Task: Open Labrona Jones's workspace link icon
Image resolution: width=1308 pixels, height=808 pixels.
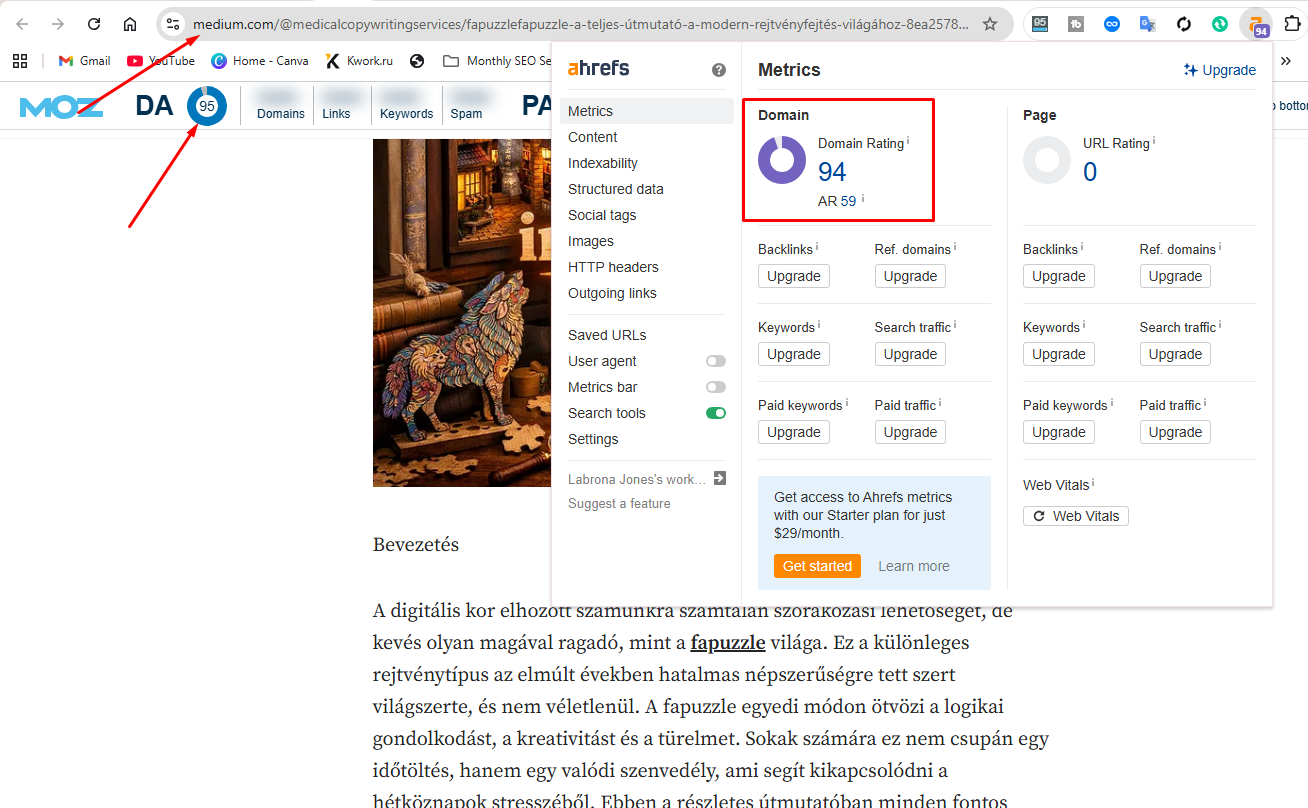Action: tap(719, 479)
